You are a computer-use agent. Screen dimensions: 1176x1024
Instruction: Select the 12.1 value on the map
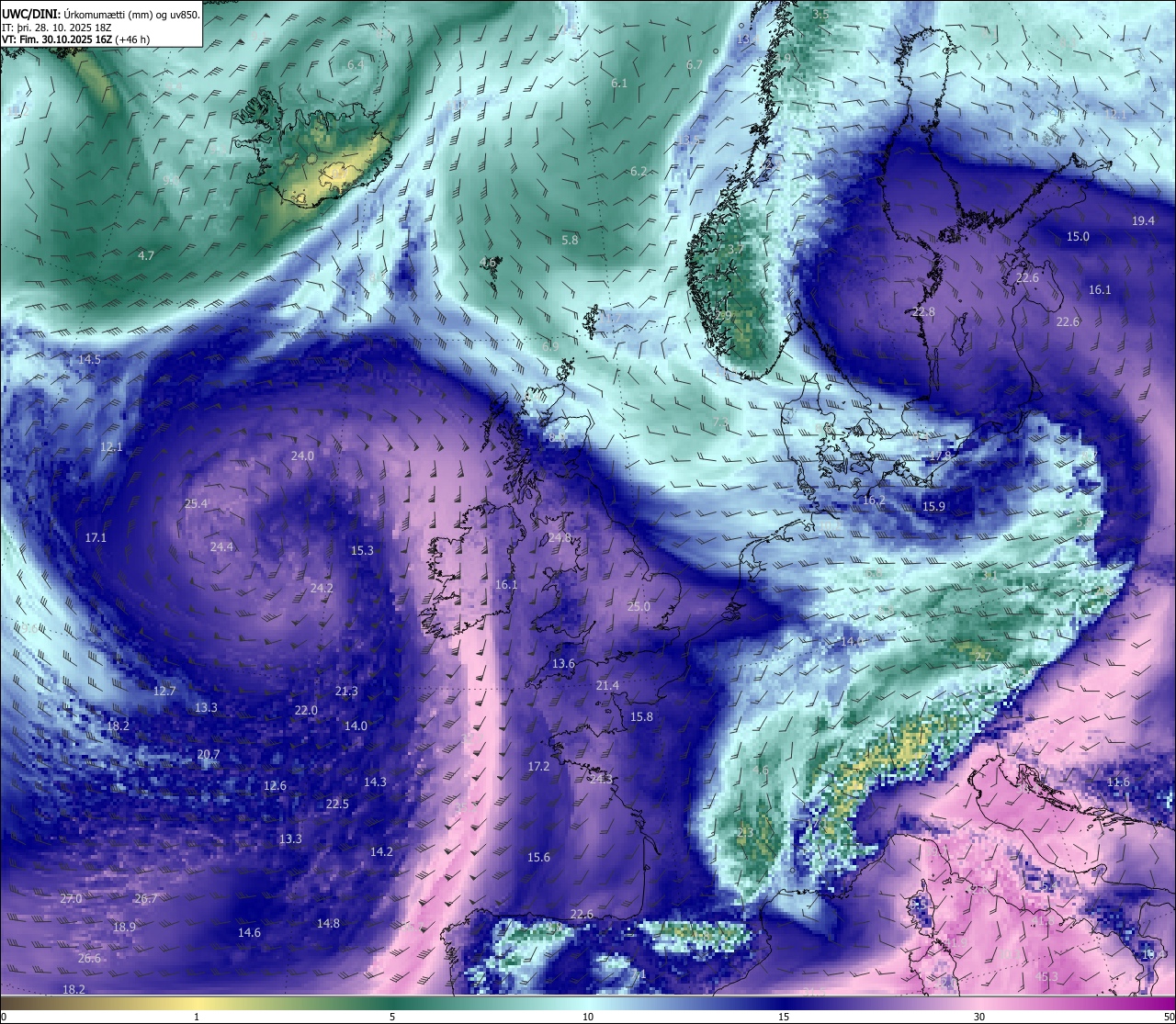click(111, 447)
